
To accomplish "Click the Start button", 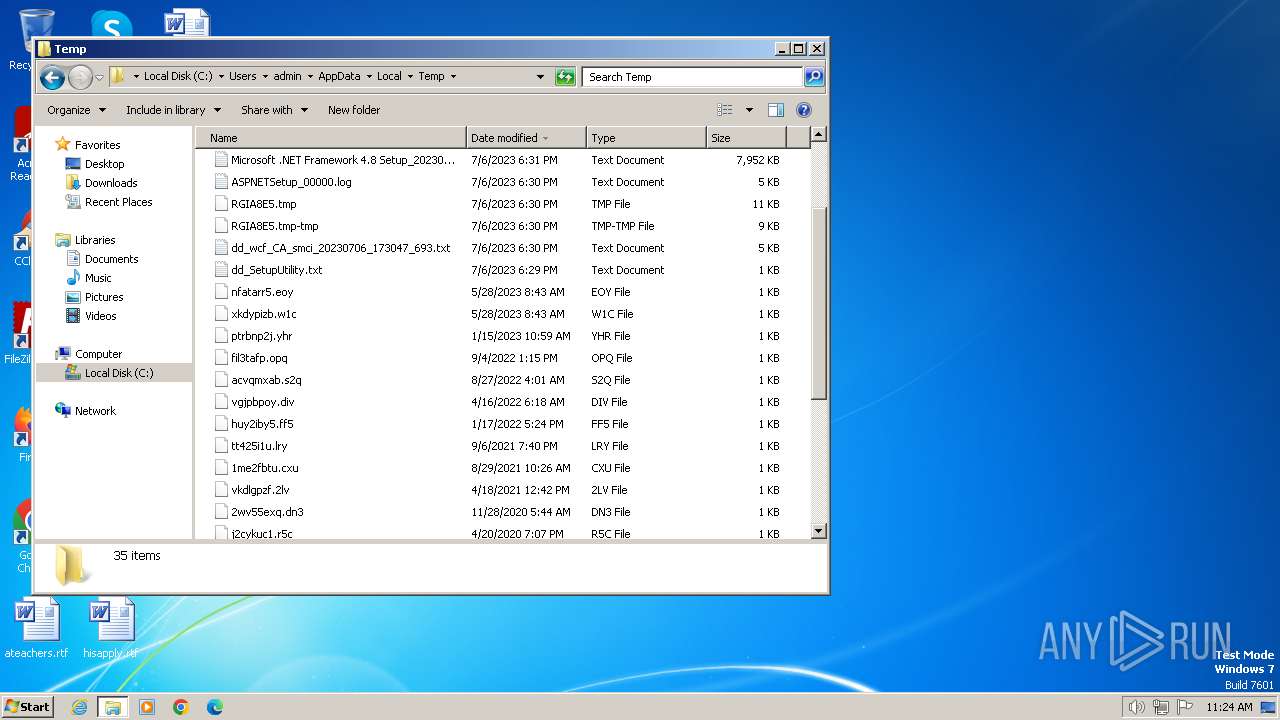I will [x=28, y=707].
